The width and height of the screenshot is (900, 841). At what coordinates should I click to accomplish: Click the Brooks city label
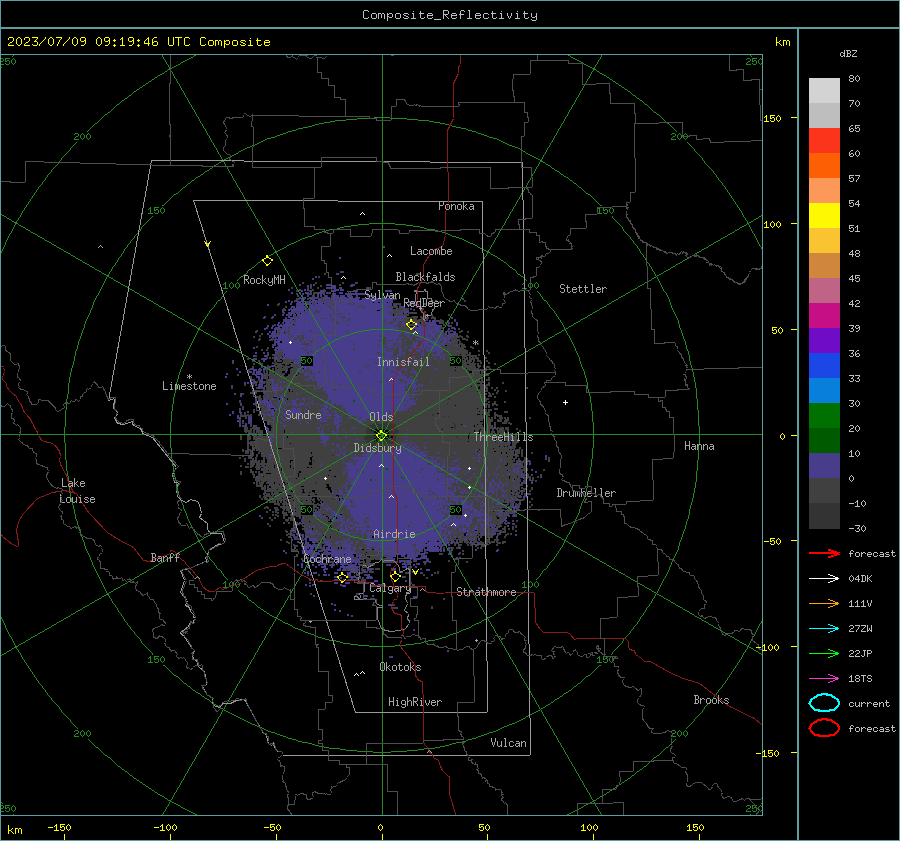tap(711, 700)
